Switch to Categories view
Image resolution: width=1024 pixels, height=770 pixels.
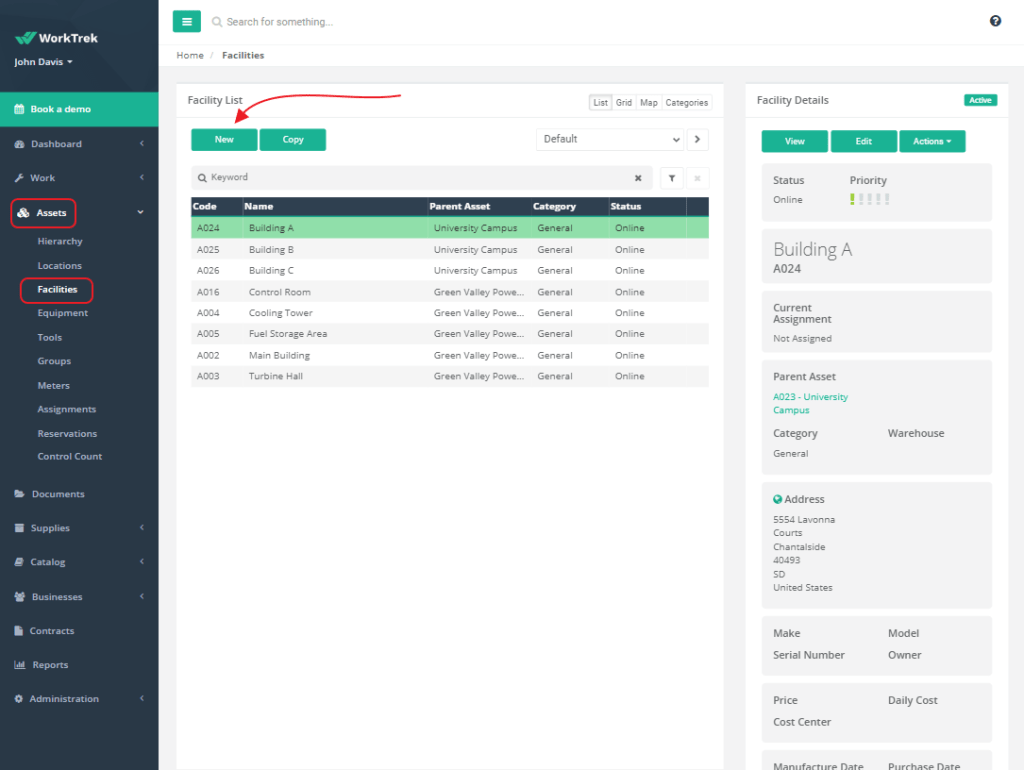(687, 103)
